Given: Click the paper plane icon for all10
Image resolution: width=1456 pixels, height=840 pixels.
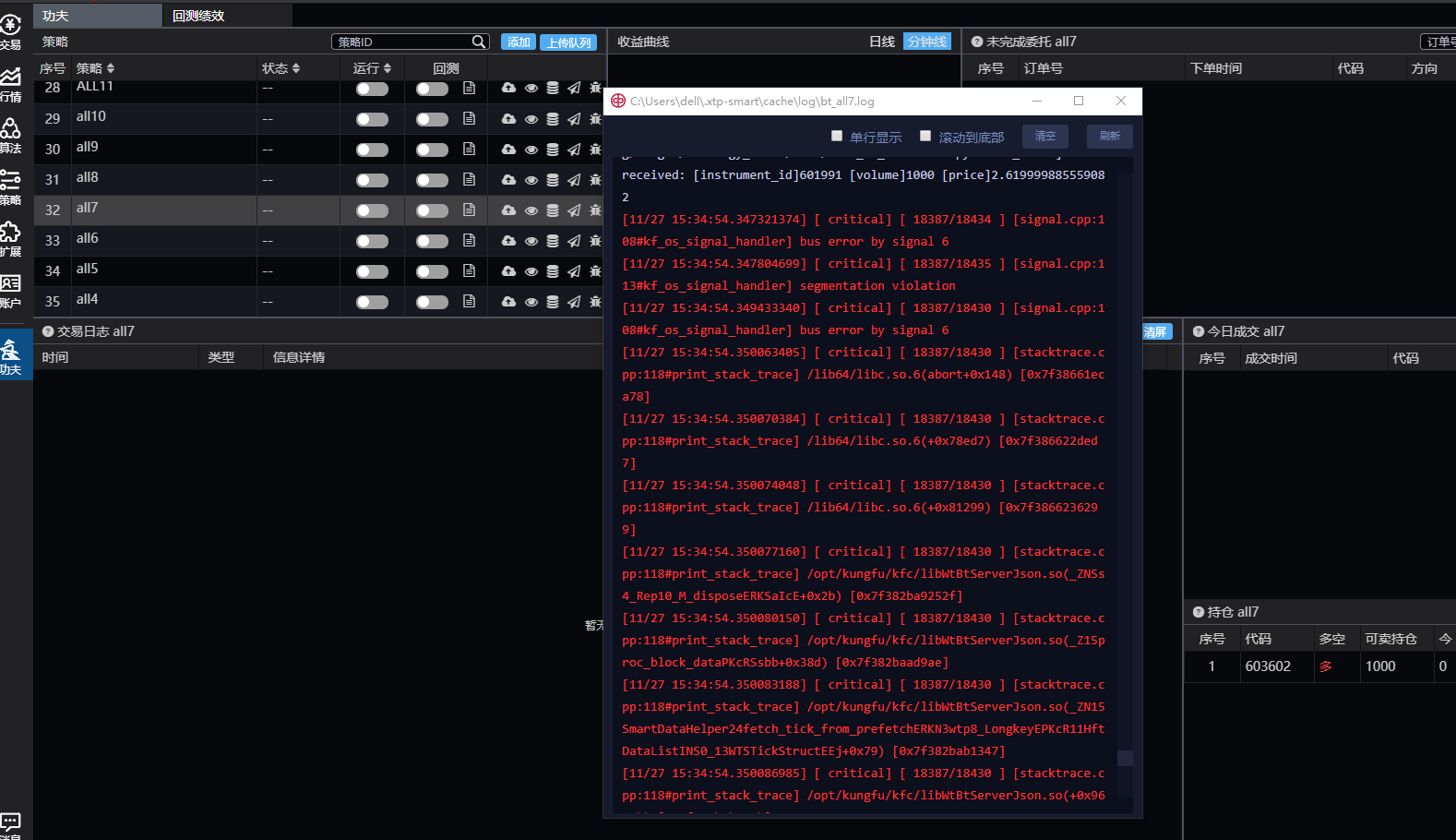Looking at the screenshot, I should pos(574,119).
